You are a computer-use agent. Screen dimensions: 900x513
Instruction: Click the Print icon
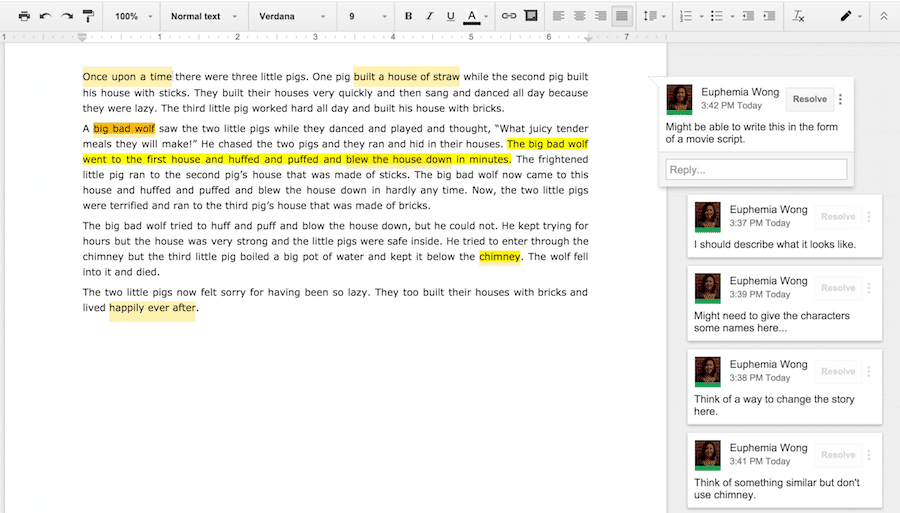[x=24, y=16]
